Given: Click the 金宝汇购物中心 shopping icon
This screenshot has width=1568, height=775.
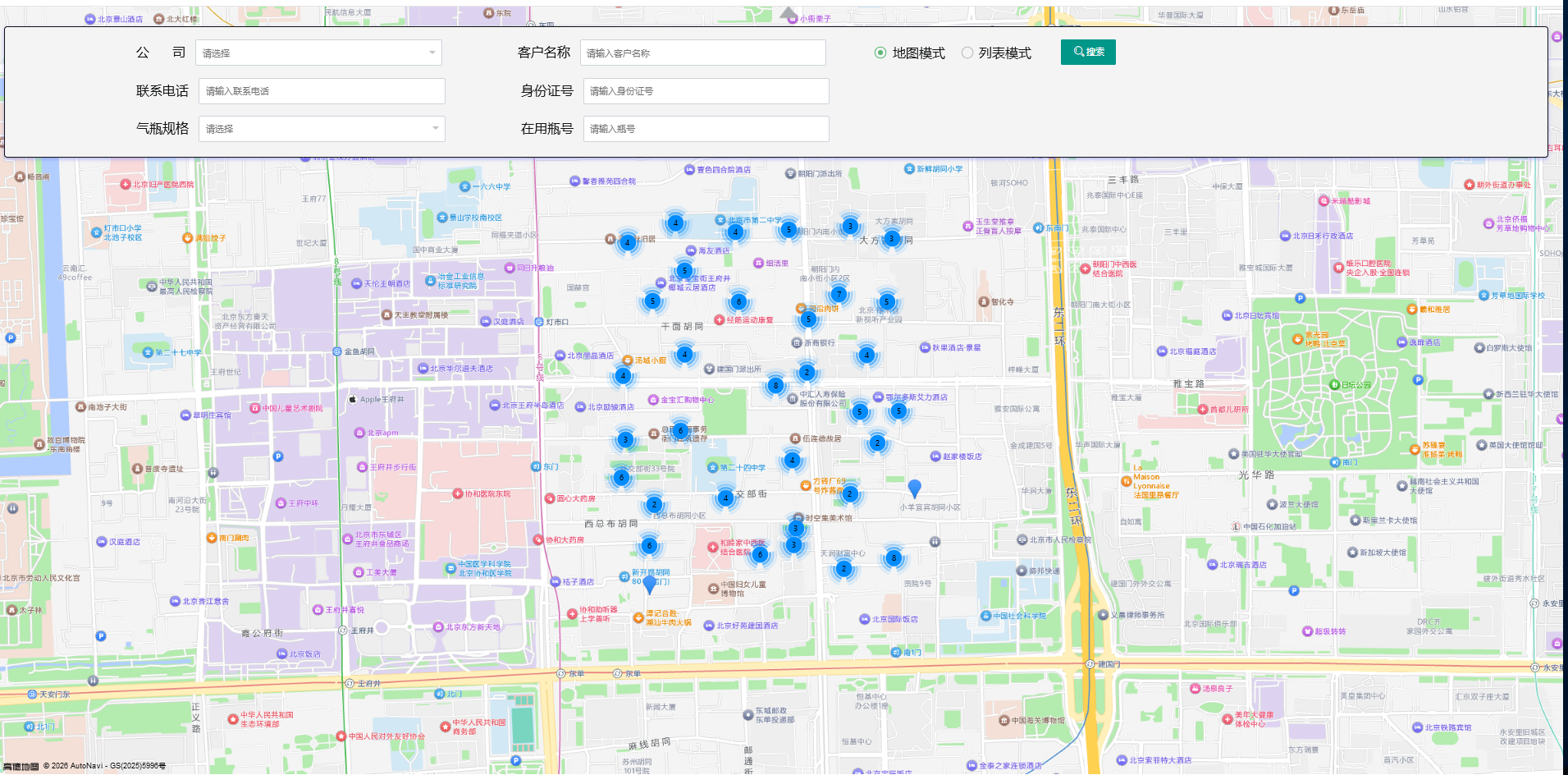Looking at the screenshot, I should click(x=653, y=400).
